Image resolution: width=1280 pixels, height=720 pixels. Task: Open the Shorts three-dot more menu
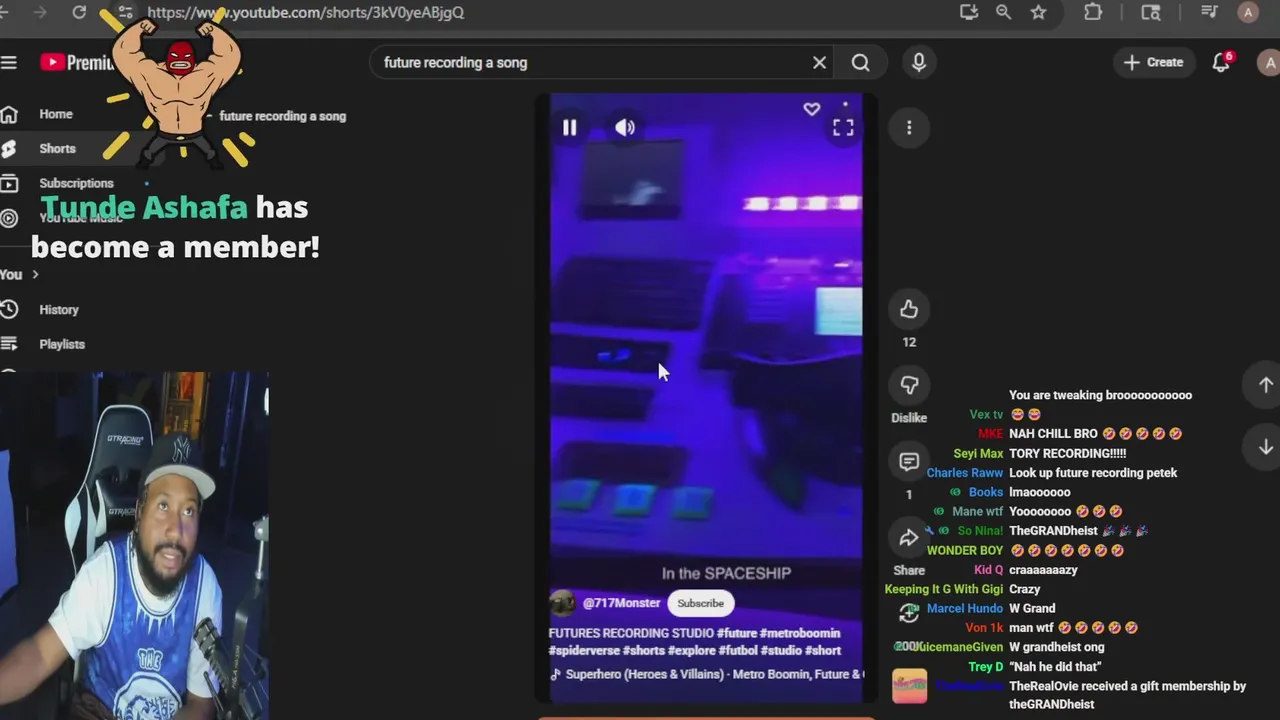coord(909,127)
